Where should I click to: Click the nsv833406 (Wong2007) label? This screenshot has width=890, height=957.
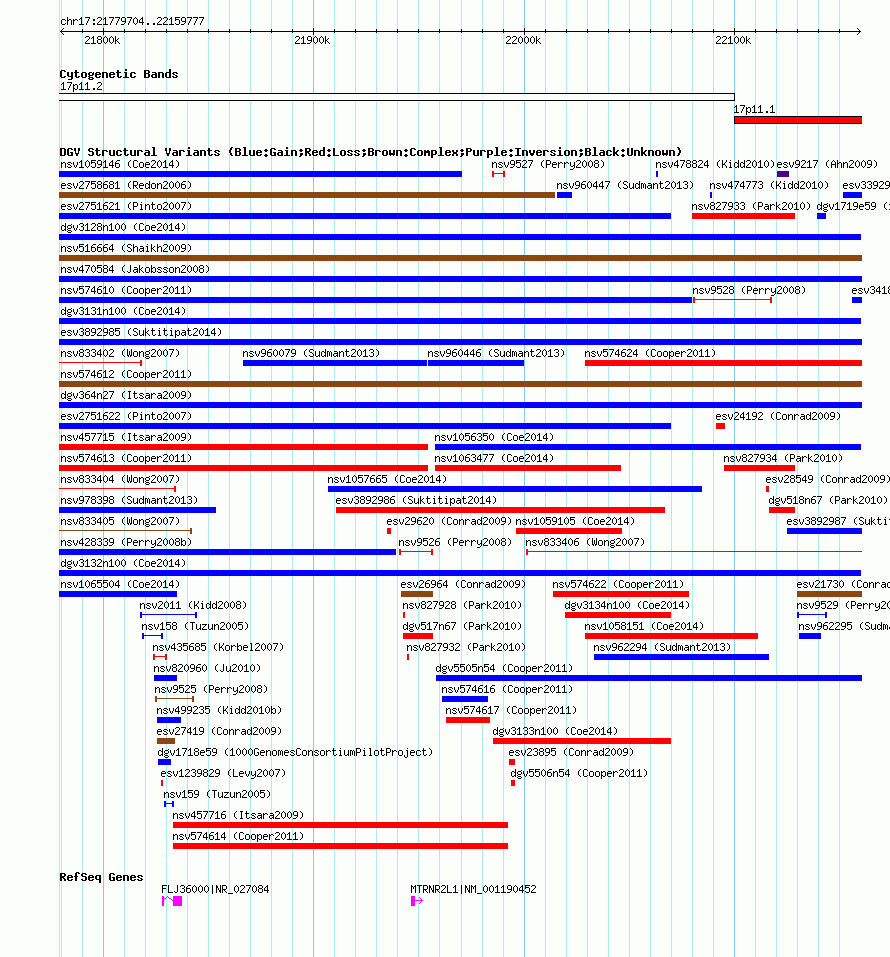585,542
